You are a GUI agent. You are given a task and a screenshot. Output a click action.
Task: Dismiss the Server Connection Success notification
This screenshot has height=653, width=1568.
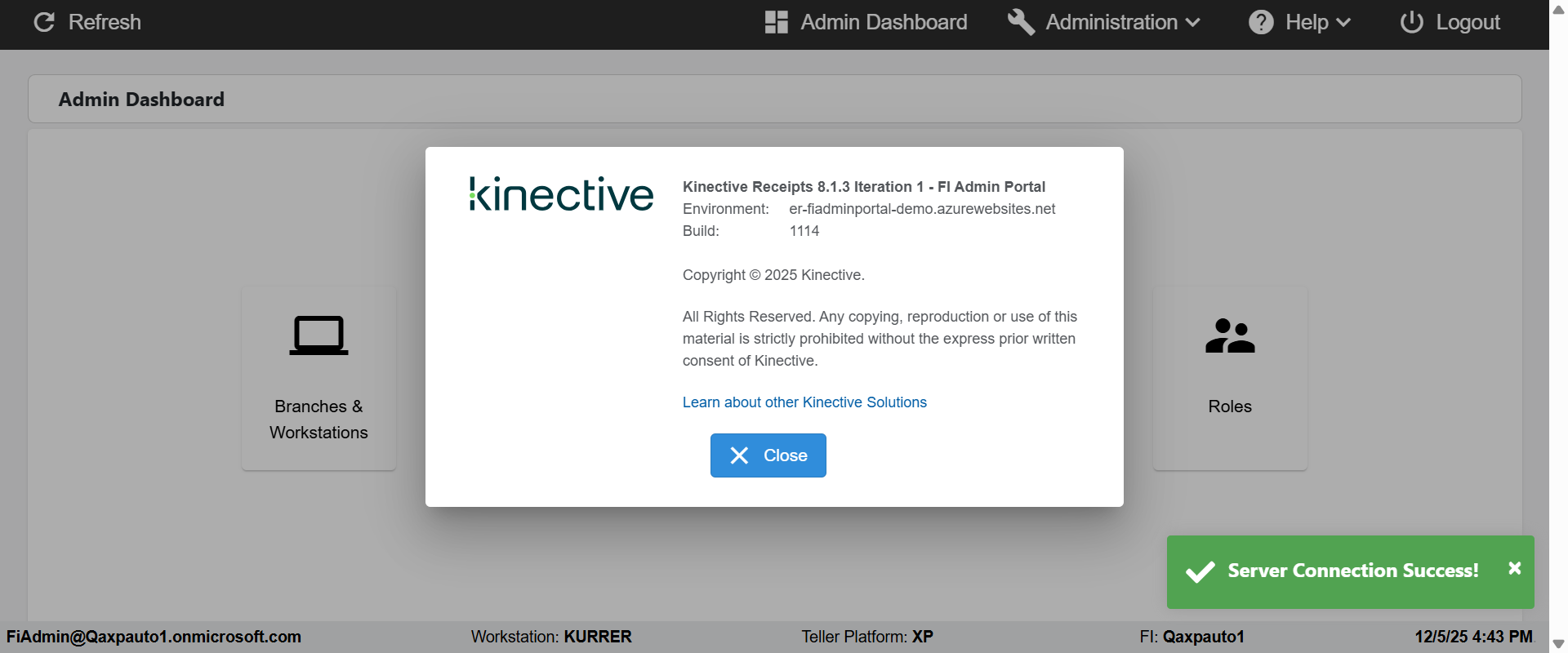pos(1515,568)
